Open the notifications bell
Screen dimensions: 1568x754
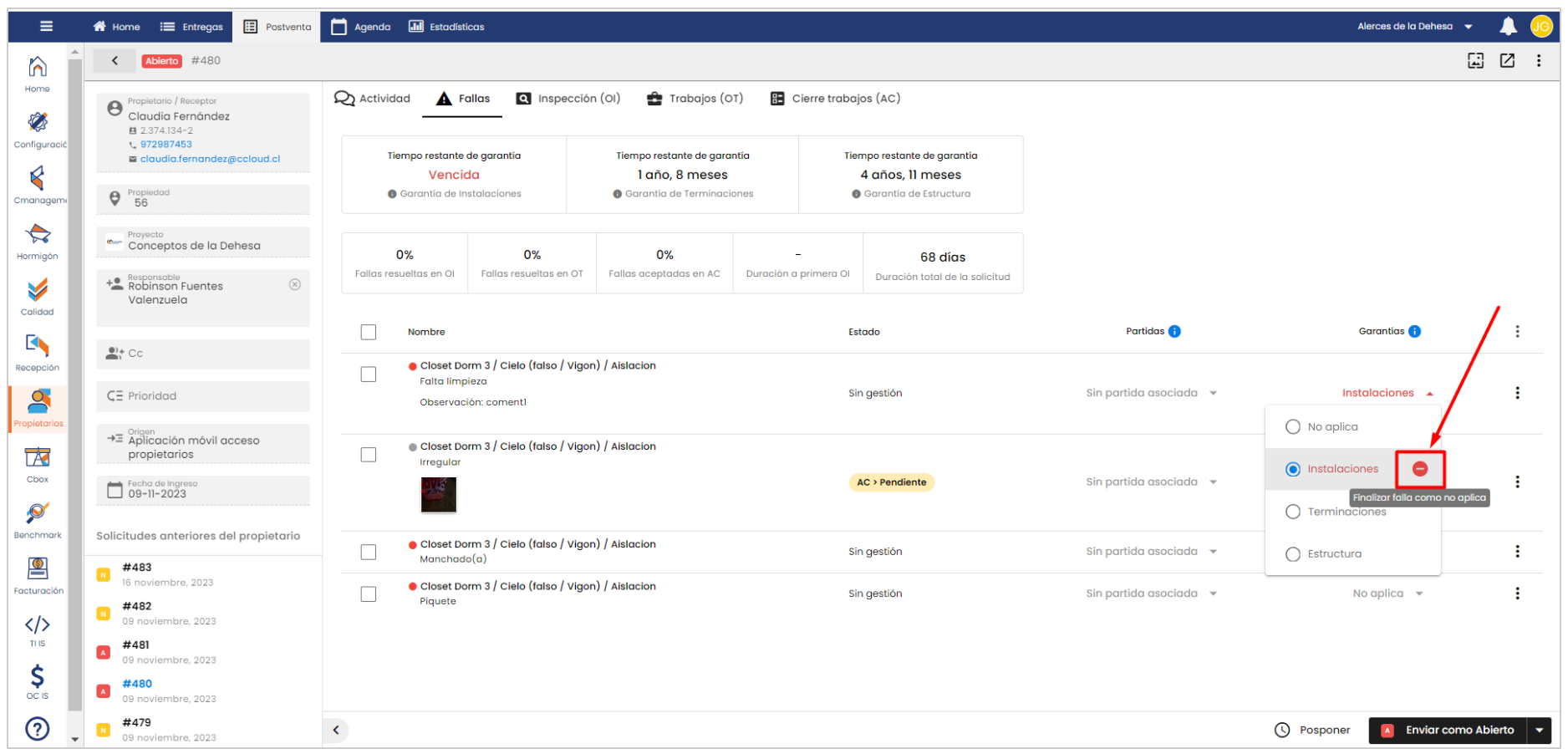[x=1508, y=26]
